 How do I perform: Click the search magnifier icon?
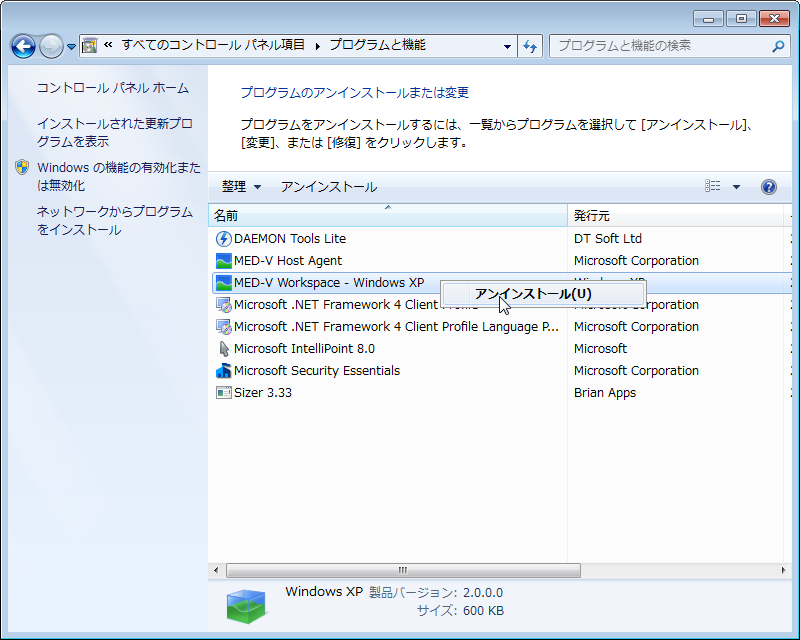[778, 46]
